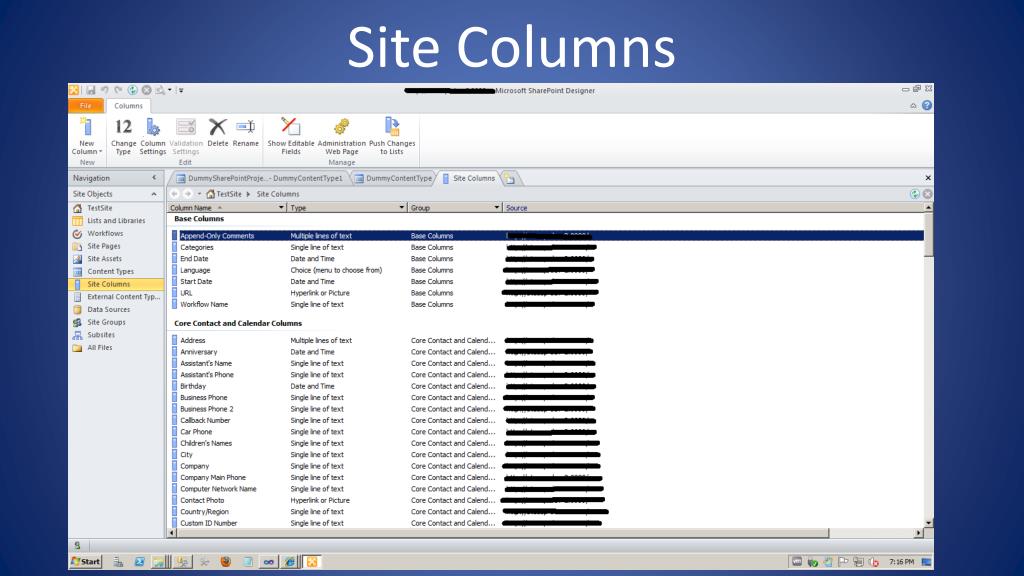The image size is (1024, 576).
Task: Select the Categories column row
Action: (x=547, y=248)
